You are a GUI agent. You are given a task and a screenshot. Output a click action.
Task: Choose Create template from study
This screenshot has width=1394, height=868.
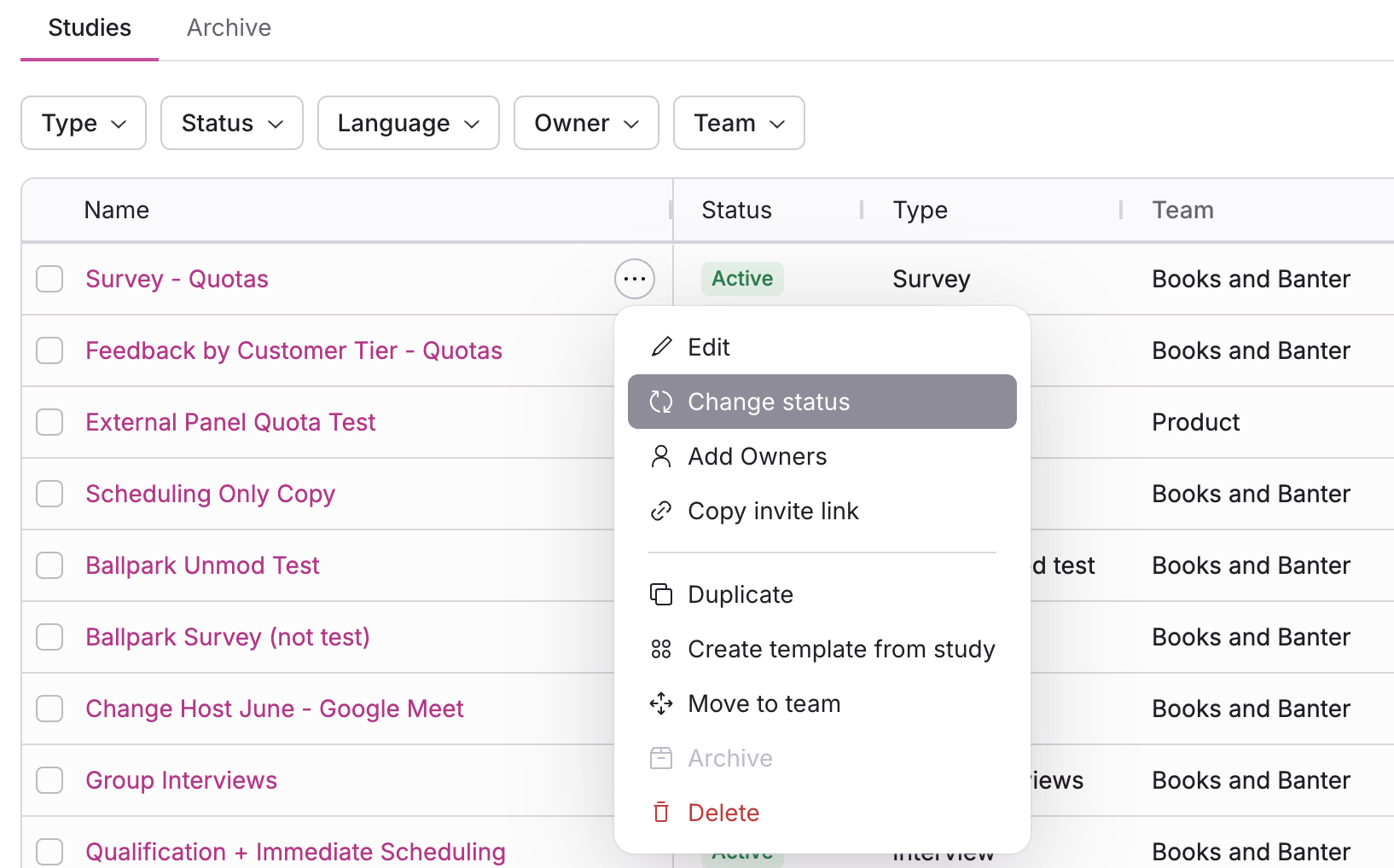click(841, 649)
